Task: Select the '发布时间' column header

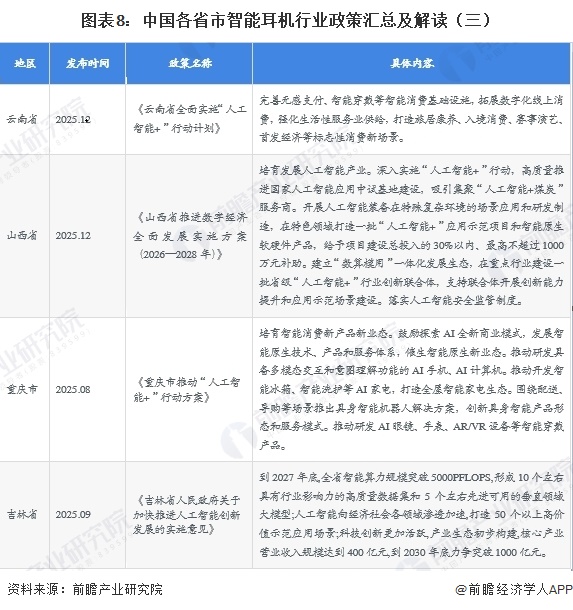Action: click(x=88, y=63)
